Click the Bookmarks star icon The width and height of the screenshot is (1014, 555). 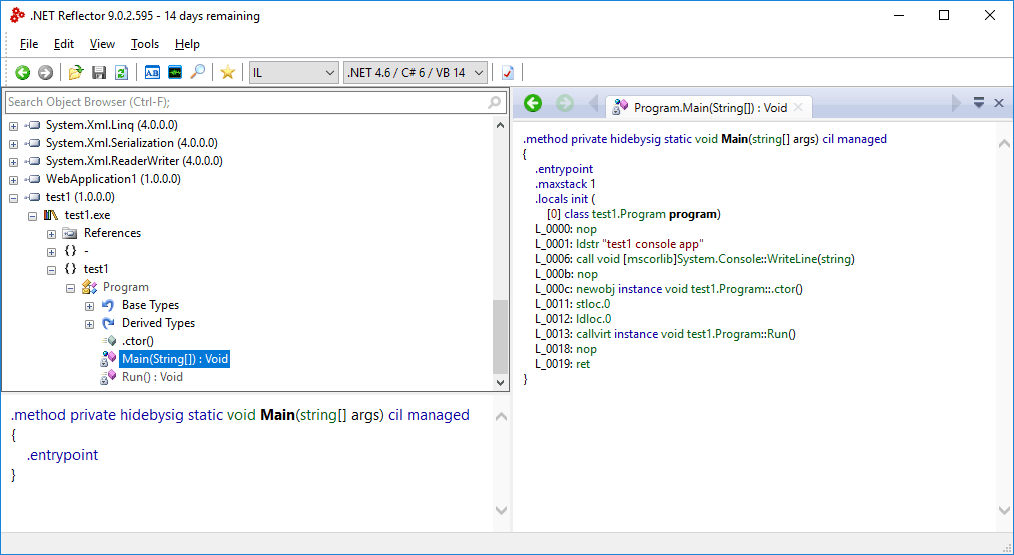click(228, 72)
